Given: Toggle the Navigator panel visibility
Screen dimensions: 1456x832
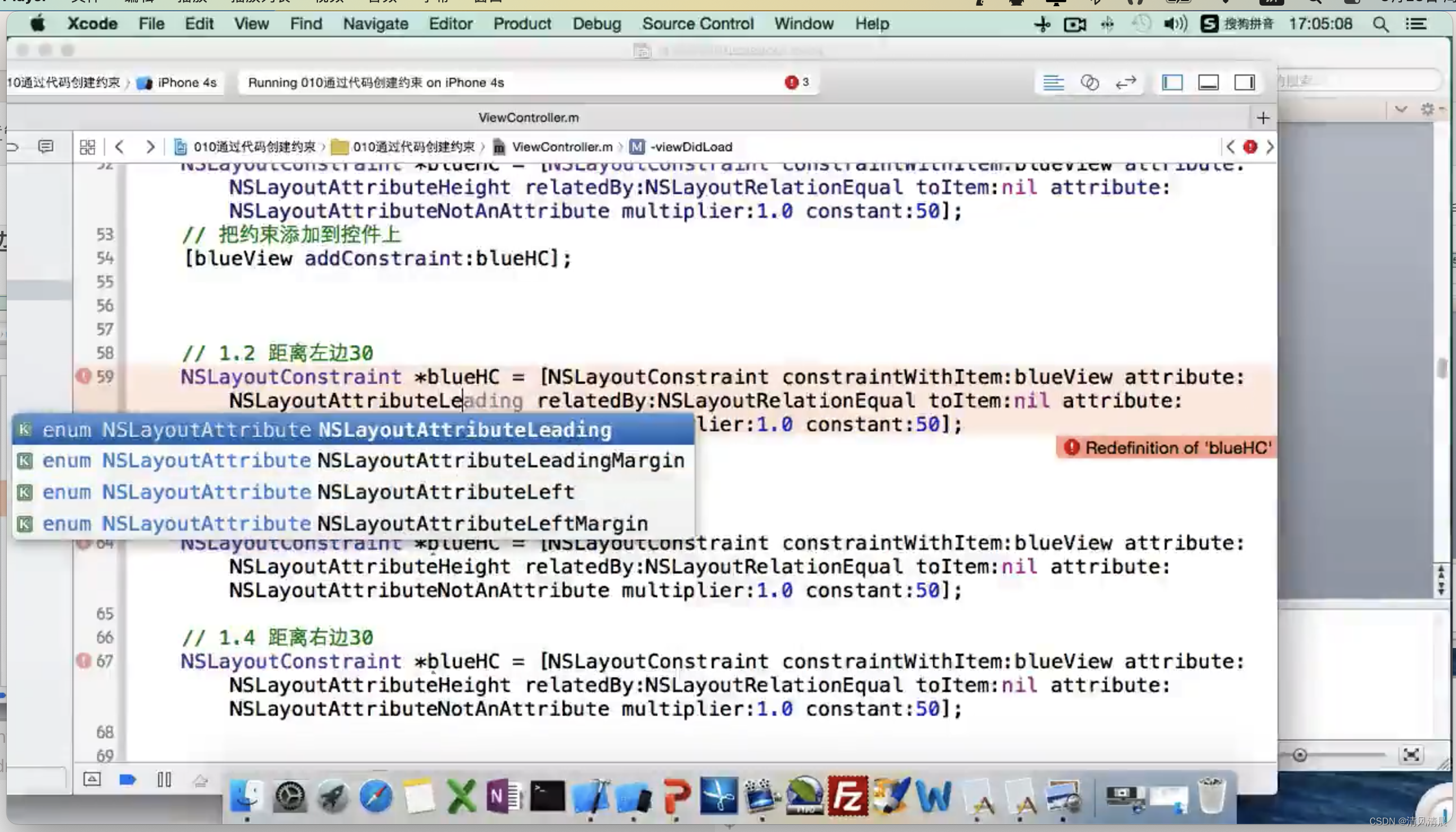Looking at the screenshot, I should click(x=1172, y=83).
